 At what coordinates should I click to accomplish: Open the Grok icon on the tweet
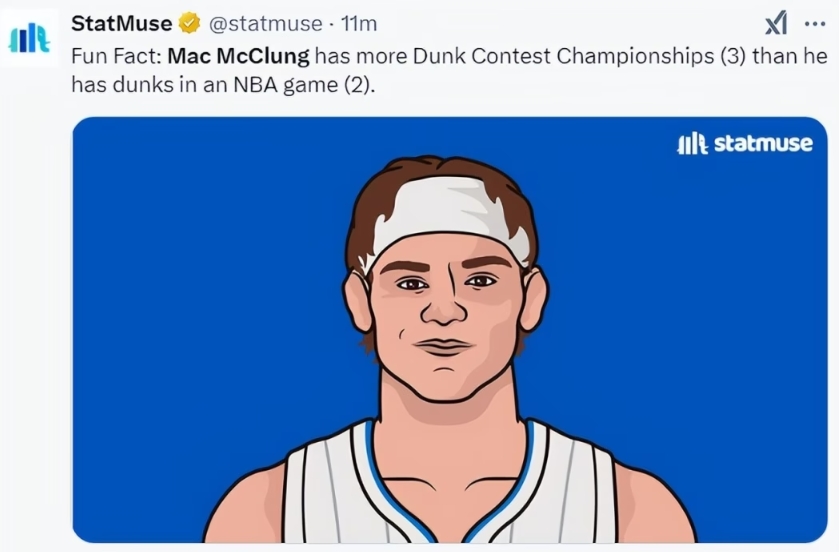[x=775, y=23]
